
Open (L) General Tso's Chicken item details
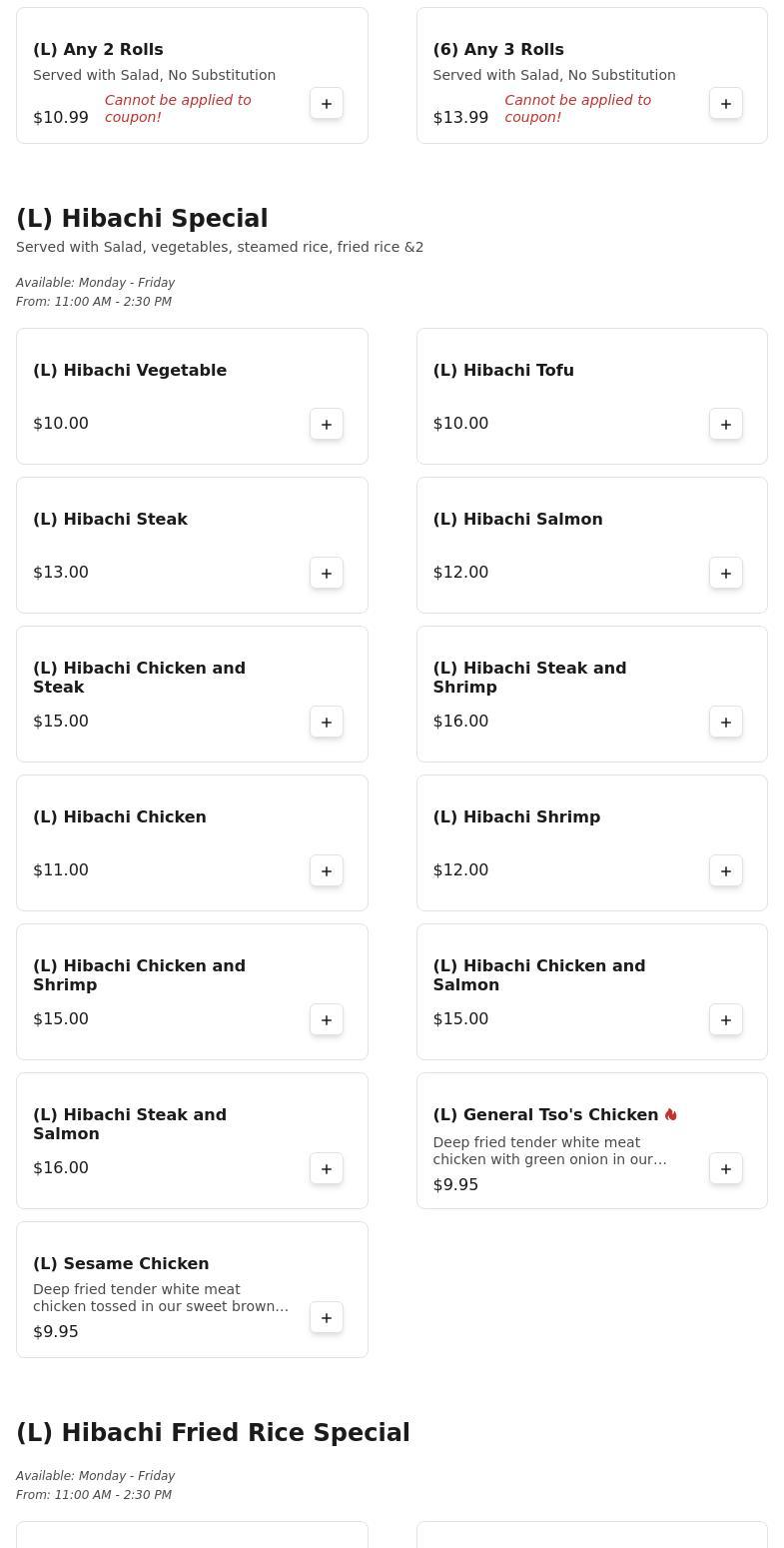(545, 1115)
